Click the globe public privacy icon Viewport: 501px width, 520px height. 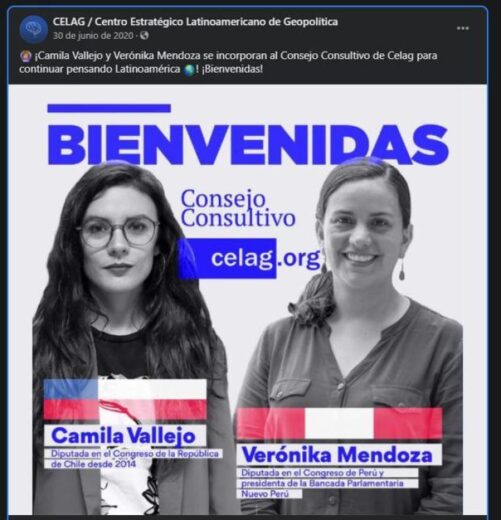pos(144,35)
